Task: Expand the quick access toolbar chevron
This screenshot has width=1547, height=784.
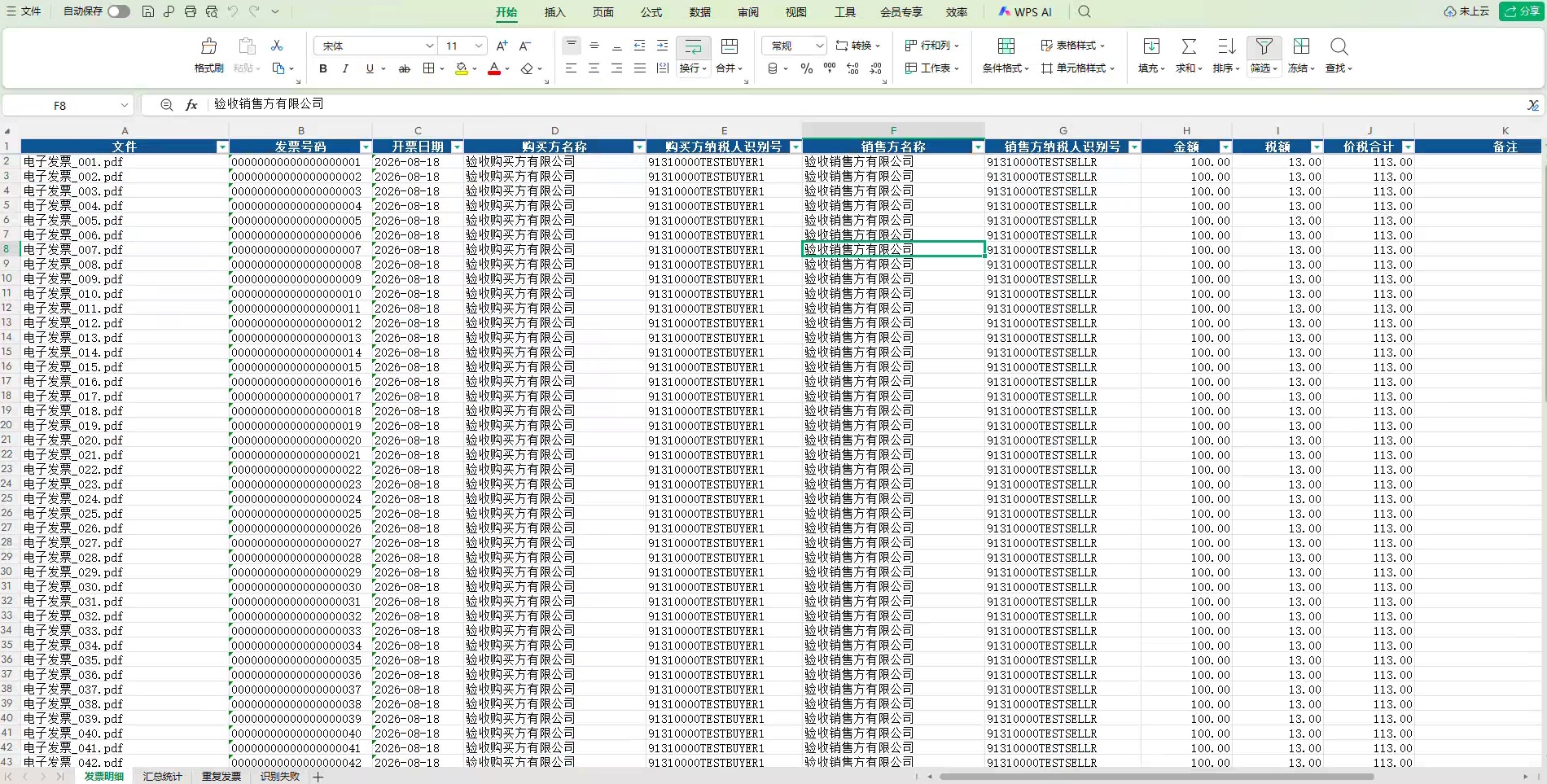Action: (x=275, y=11)
